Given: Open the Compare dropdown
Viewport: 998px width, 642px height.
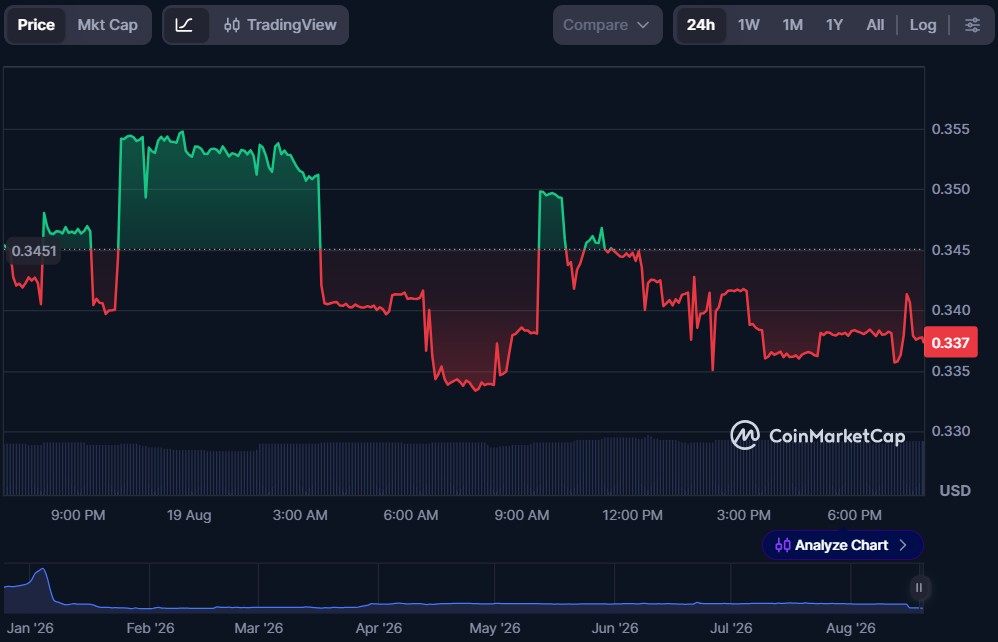Looking at the screenshot, I should [x=607, y=25].
